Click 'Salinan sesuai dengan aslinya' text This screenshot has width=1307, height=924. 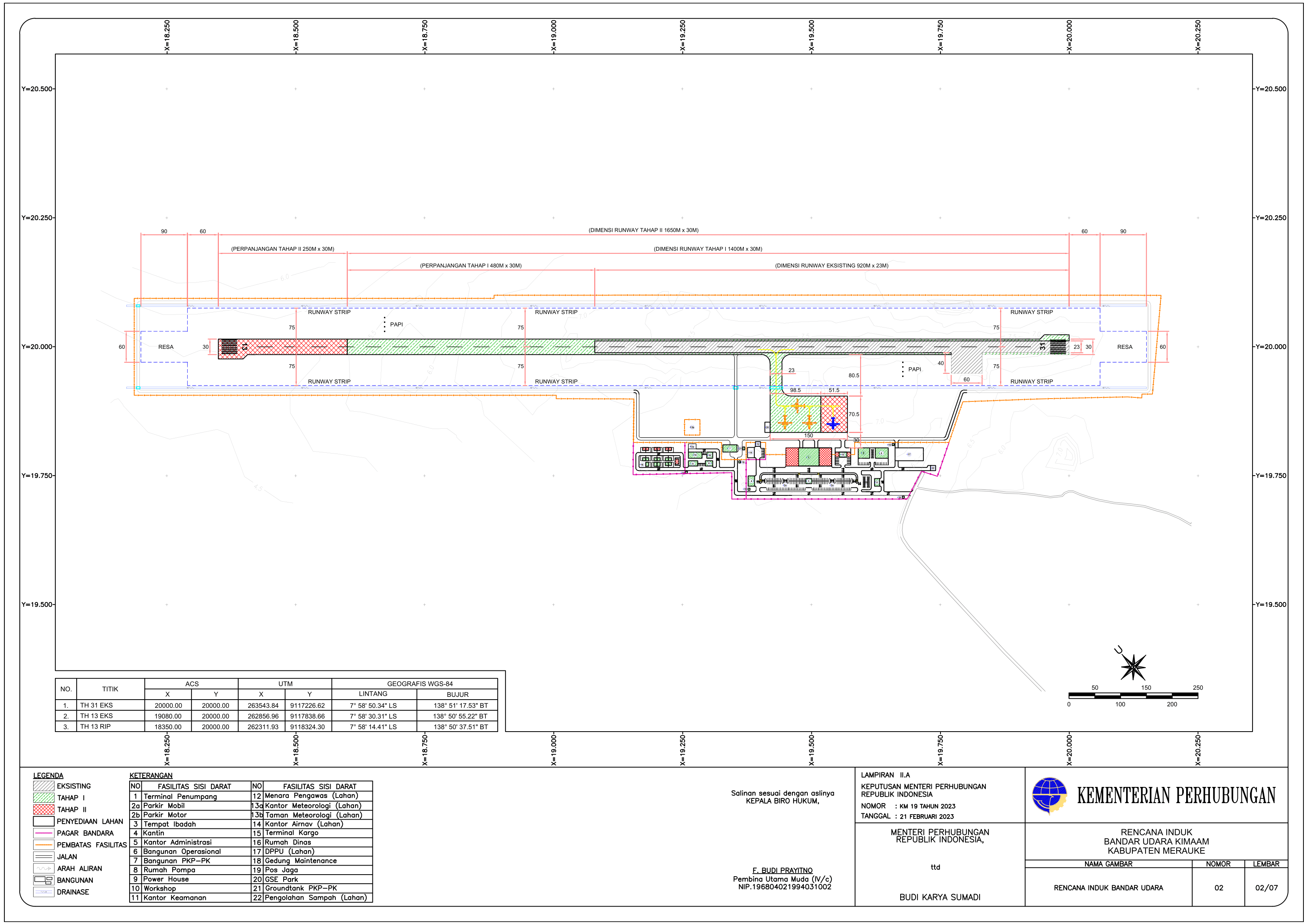(x=783, y=793)
